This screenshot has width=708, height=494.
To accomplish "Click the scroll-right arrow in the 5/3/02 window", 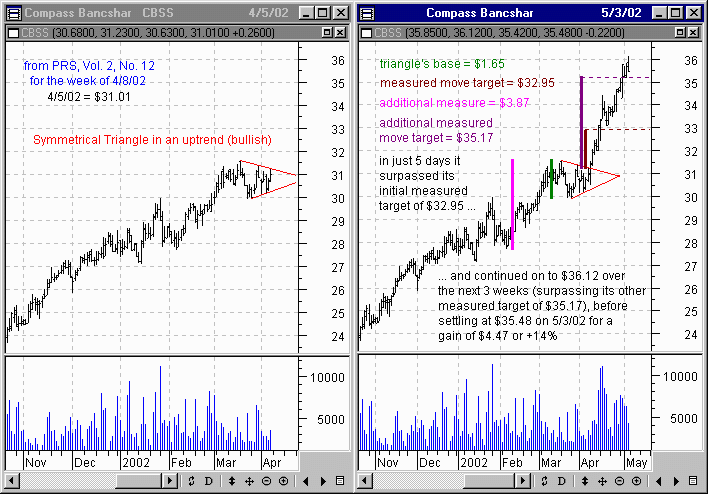I will 523,481.
